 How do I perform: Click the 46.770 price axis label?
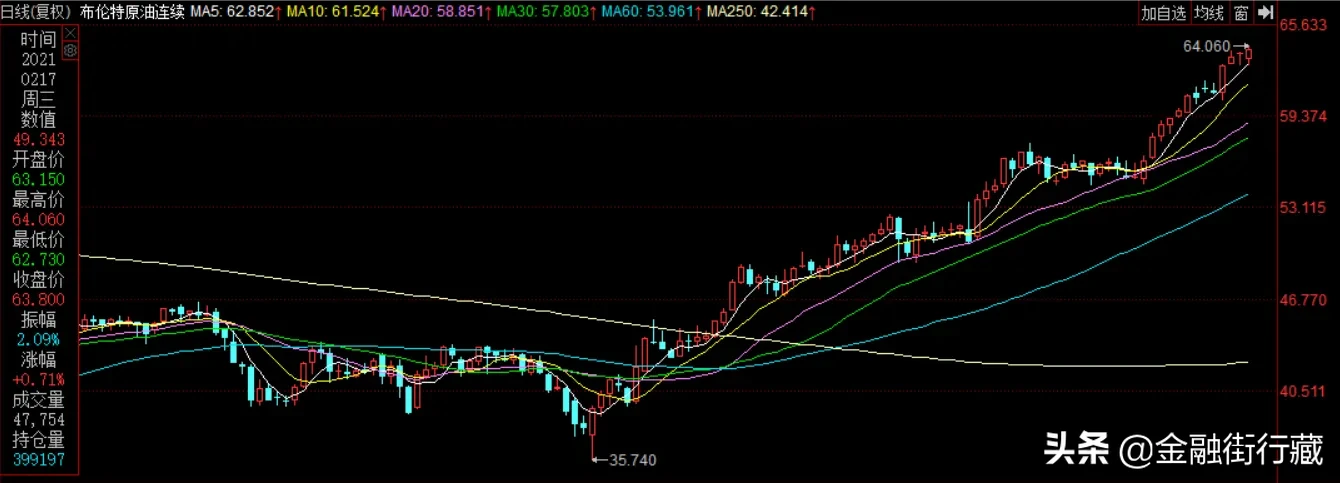1302,299
